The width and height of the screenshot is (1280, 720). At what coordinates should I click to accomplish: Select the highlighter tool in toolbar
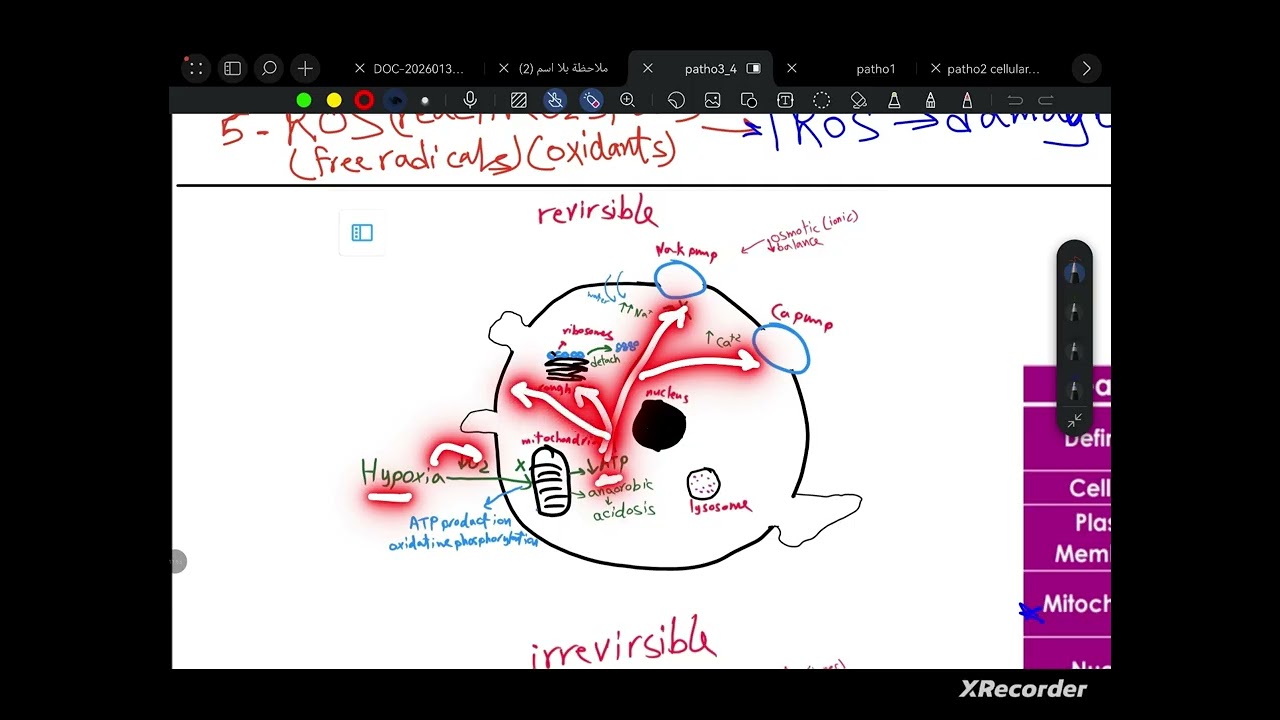[x=930, y=100]
